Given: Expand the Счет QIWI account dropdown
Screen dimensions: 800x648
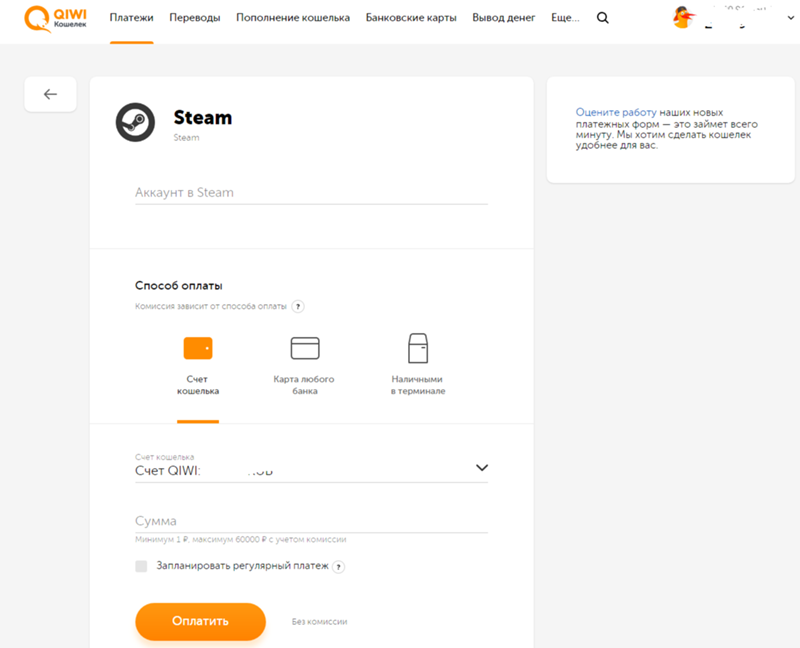Looking at the screenshot, I should tap(311, 467).
